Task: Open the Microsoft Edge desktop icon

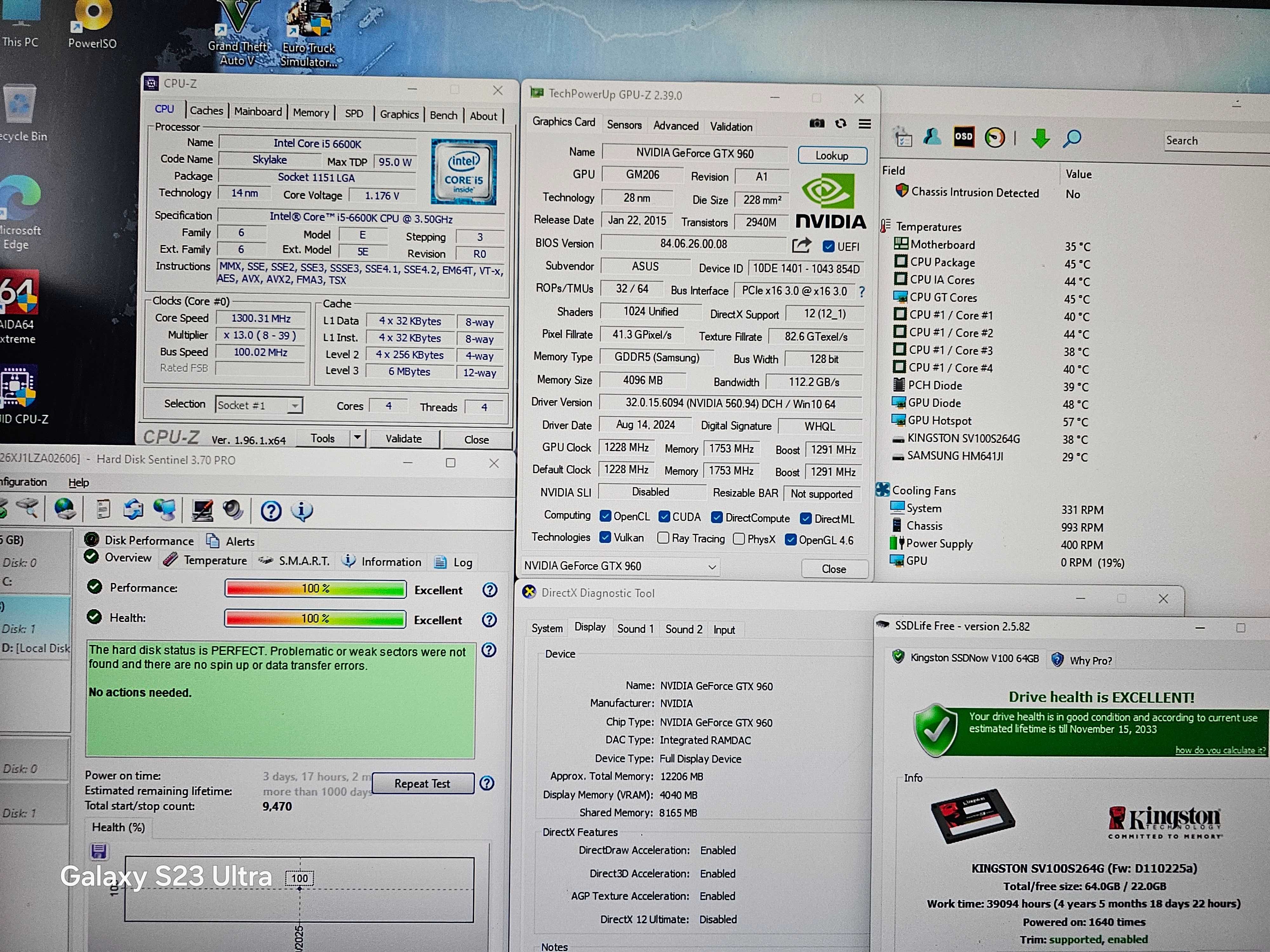Action: (21, 212)
